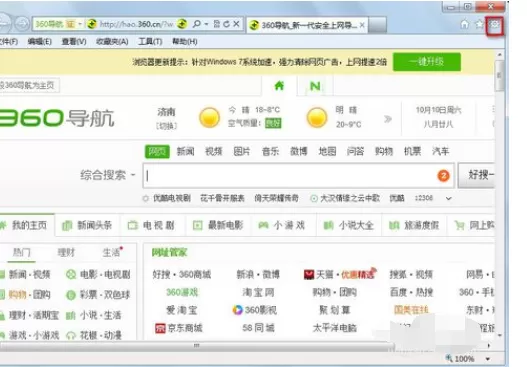Image resolution: width=527 pixels, height=367 pixels.
Task: Click the 好搜一下 search button
Action: click(477, 175)
